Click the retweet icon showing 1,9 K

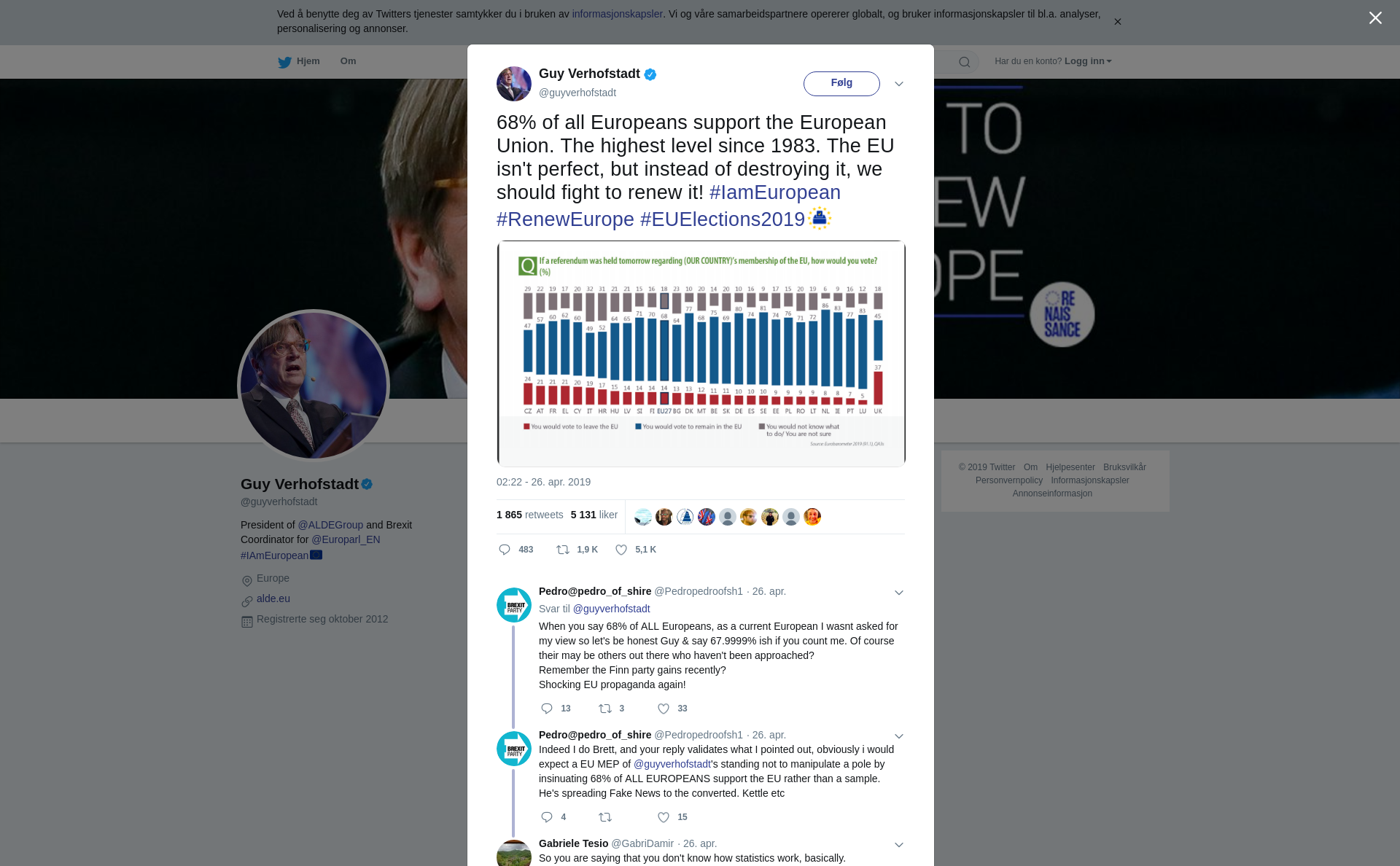tap(563, 550)
